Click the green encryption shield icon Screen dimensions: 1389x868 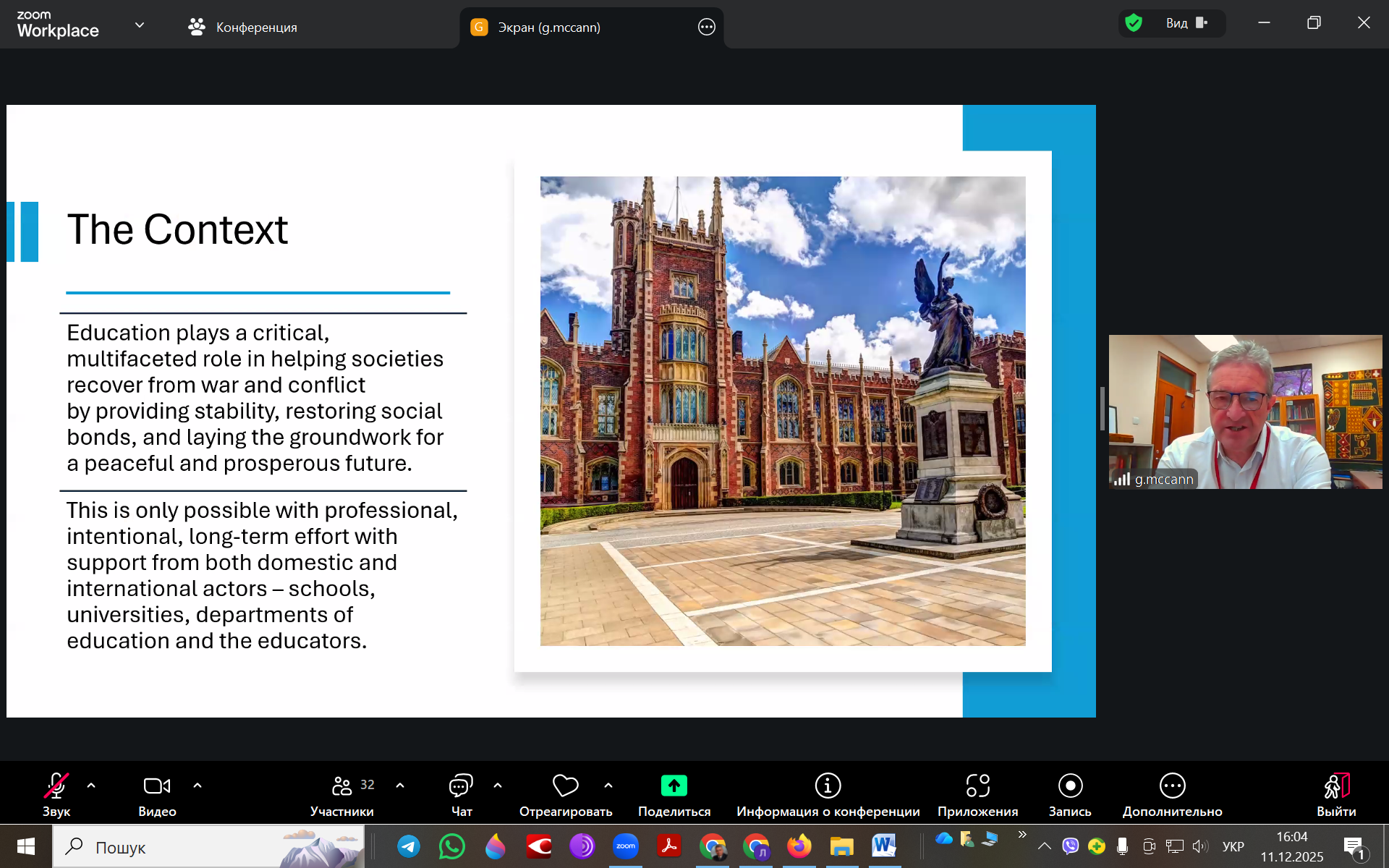[x=1134, y=23]
